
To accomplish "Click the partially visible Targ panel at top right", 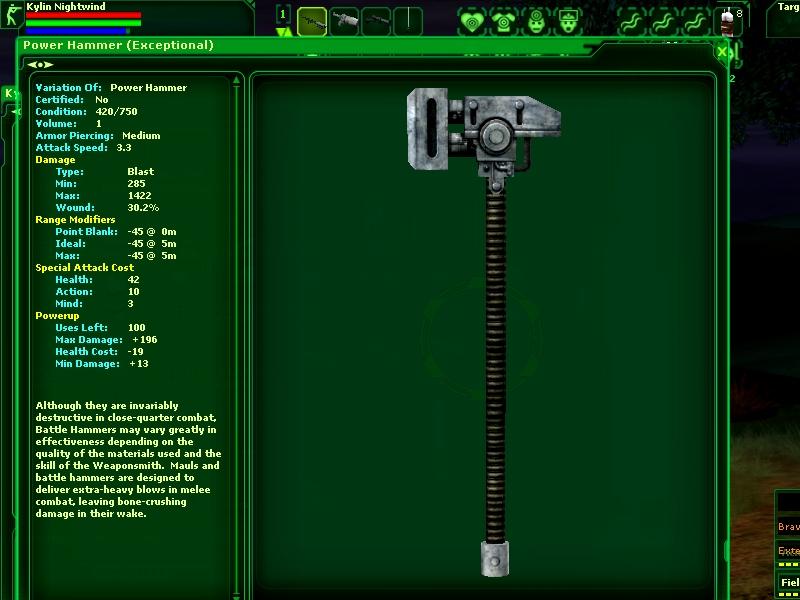I will pos(784,18).
